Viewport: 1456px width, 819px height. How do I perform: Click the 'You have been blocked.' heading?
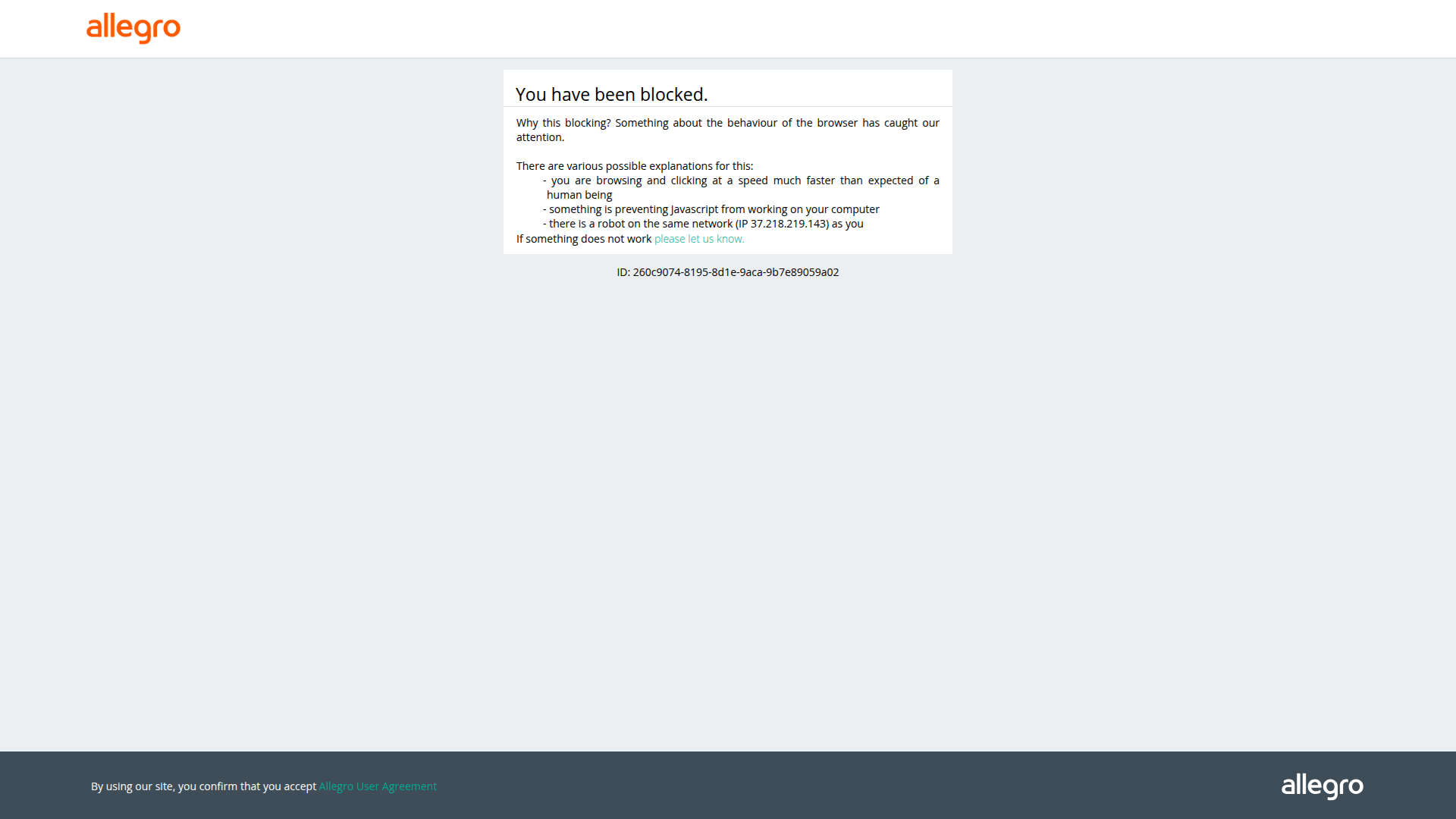pyautogui.click(x=611, y=95)
